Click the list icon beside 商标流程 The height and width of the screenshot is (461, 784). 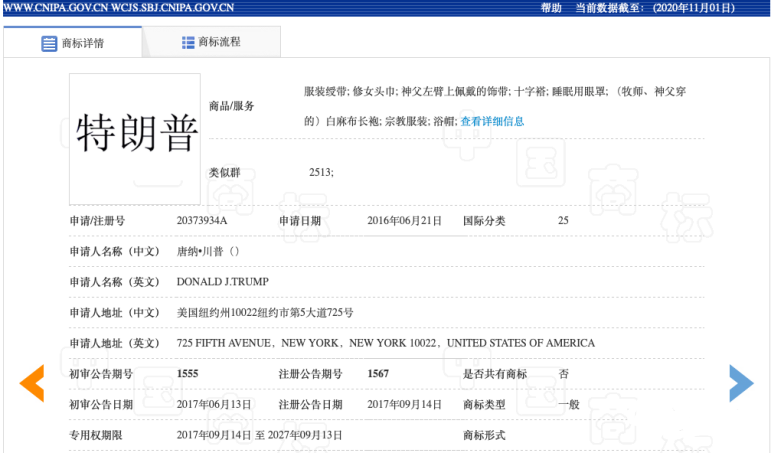188,42
